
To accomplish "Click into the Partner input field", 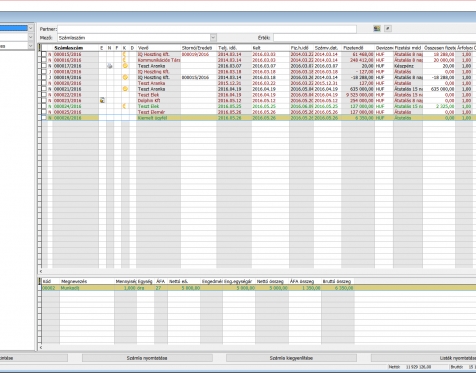I will point(207,29).
